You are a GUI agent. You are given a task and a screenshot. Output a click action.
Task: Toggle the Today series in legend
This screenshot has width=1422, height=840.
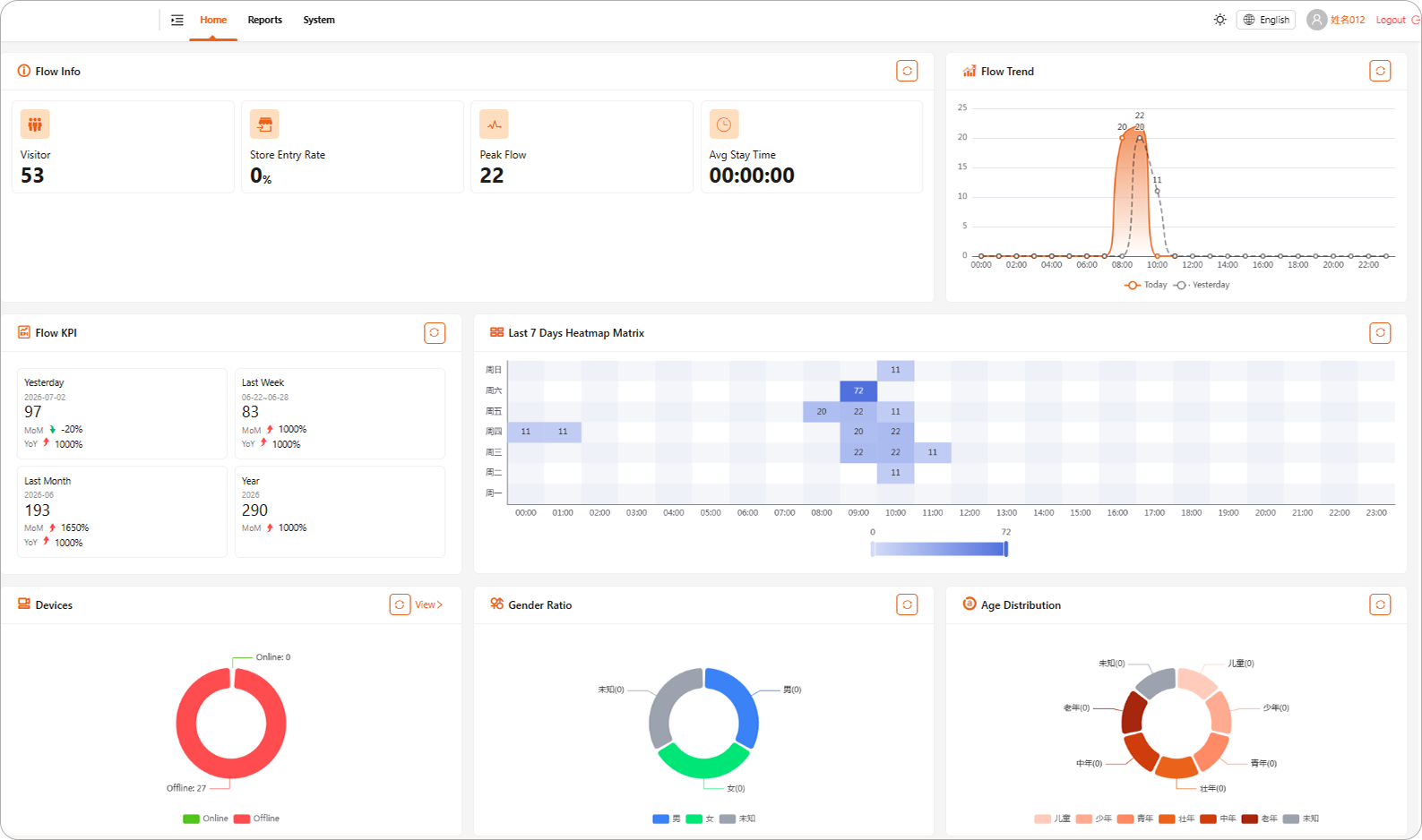[x=1146, y=285]
